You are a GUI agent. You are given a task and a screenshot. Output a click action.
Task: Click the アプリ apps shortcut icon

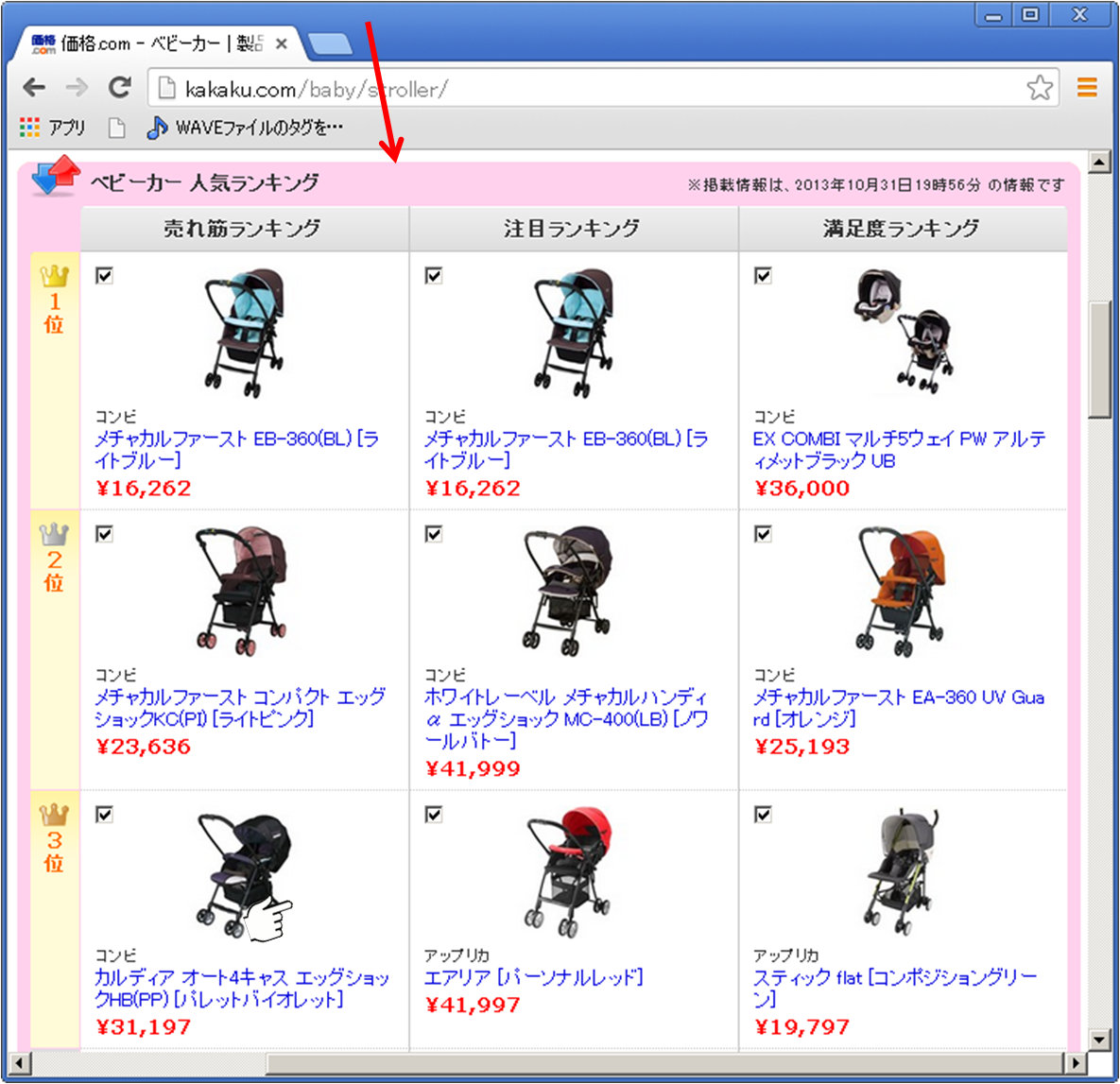[28, 127]
